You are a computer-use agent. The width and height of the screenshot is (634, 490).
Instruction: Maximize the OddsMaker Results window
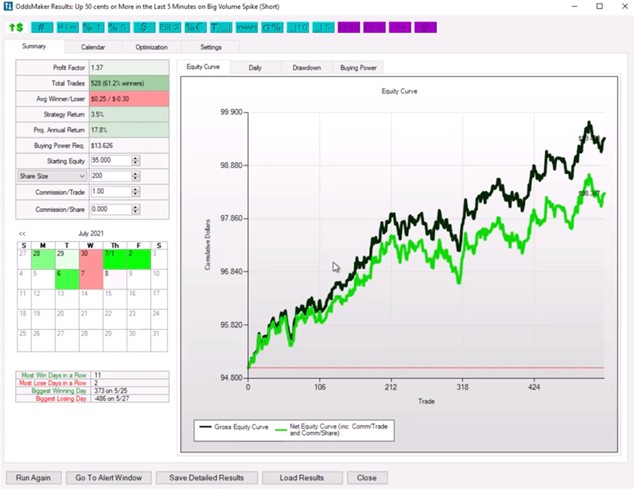598,7
